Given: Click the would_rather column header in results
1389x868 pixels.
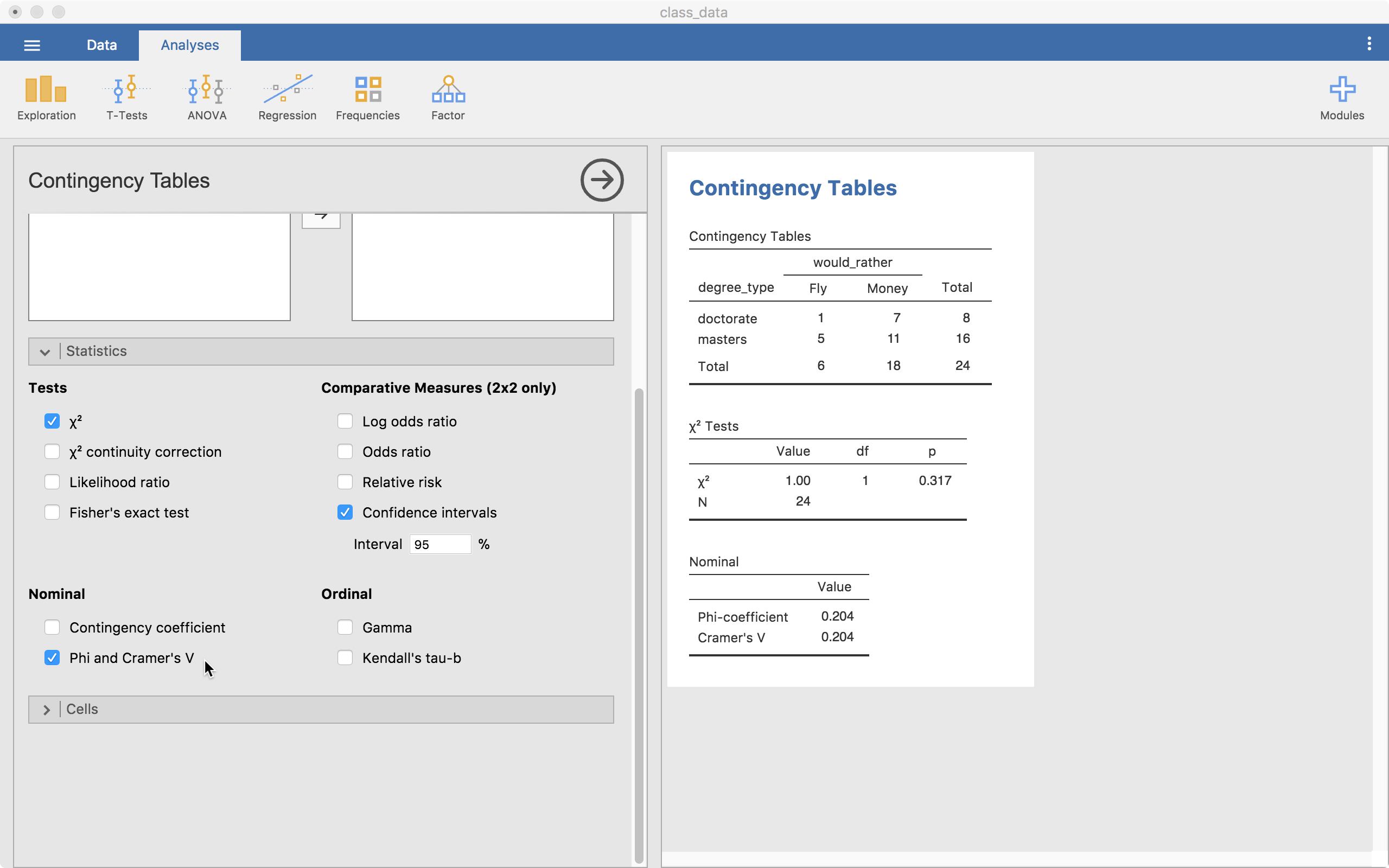Looking at the screenshot, I should pyautogui.click(x=852, y=263).
